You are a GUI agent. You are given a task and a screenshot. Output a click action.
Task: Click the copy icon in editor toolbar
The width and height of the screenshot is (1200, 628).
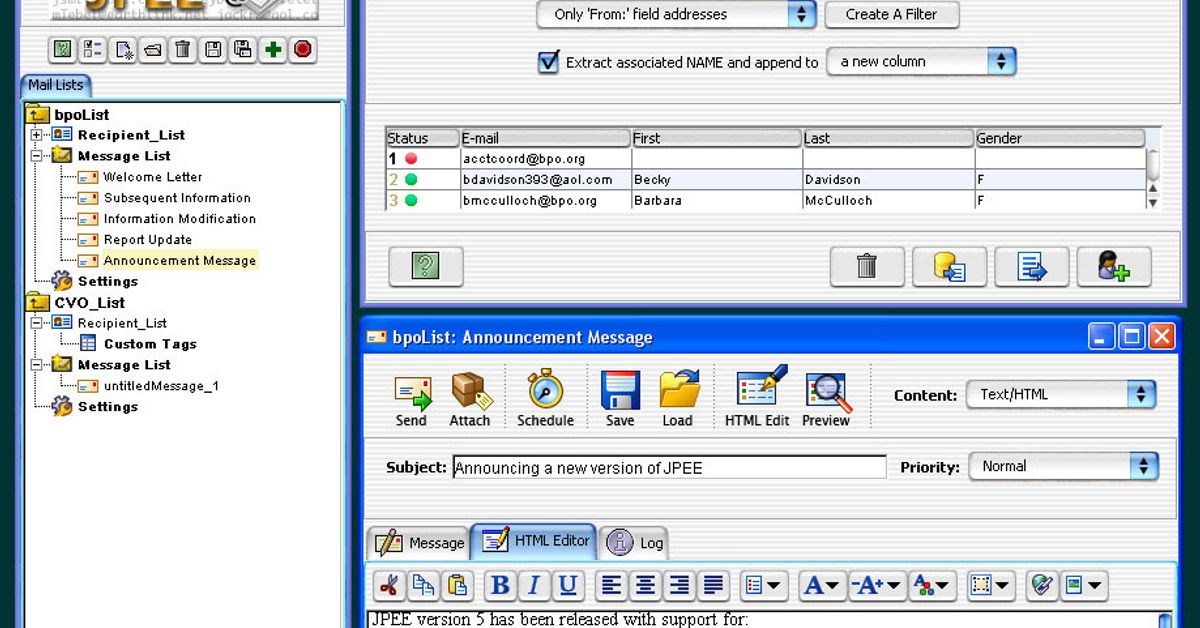point(424,585)
